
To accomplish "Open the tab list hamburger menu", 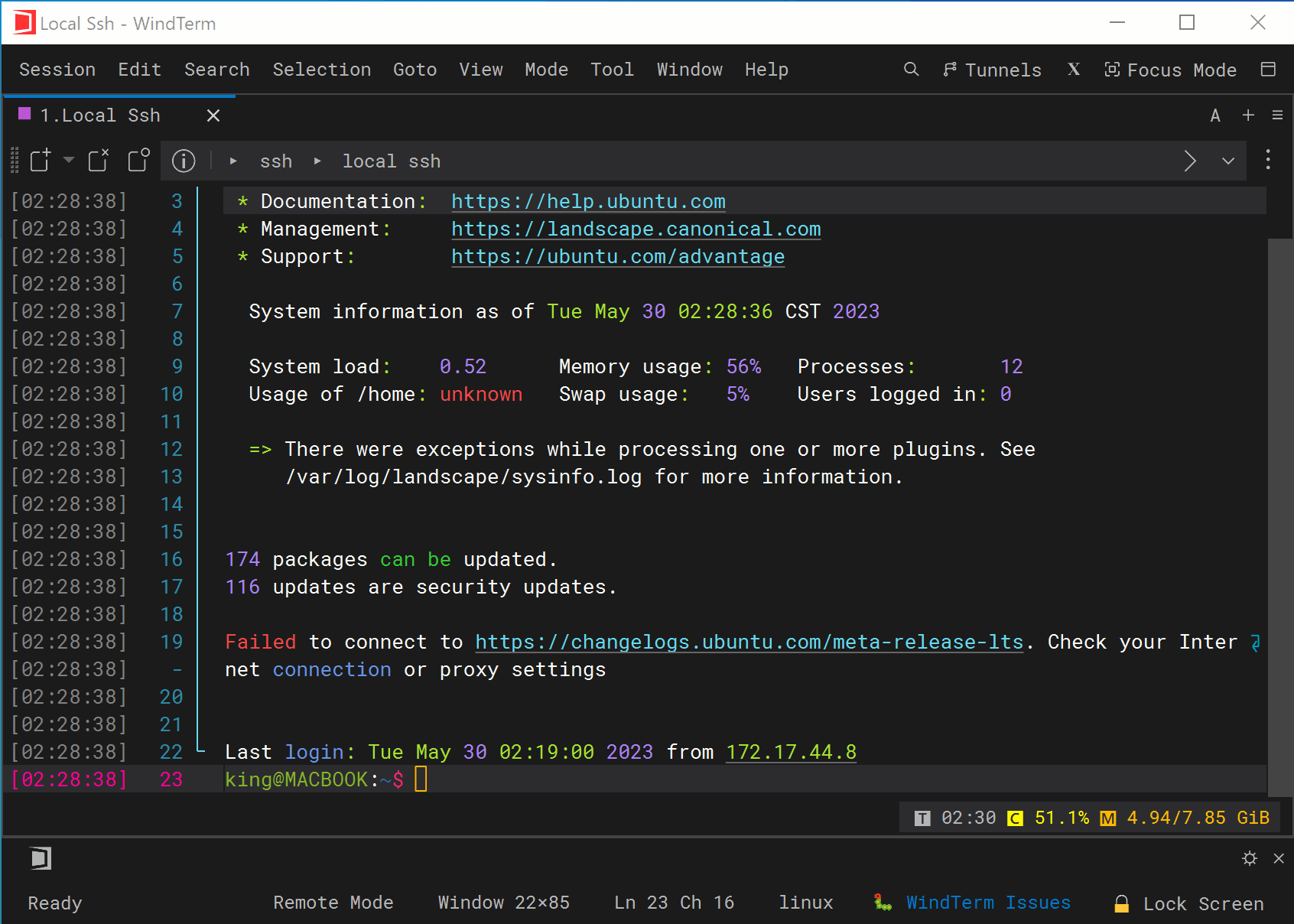I will coord(1277,115).
